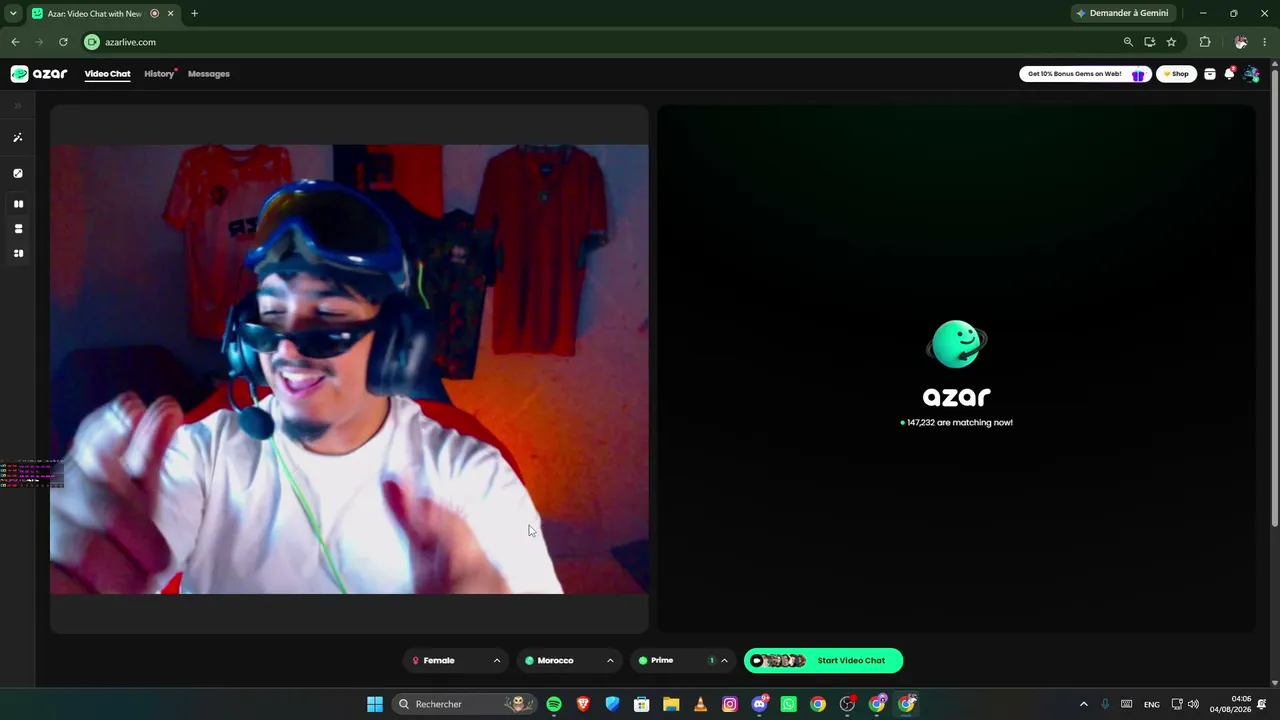Screen dimensions: 1280x720
Task: Open the volume control in system tray
Action: (x=1193, y=704)
